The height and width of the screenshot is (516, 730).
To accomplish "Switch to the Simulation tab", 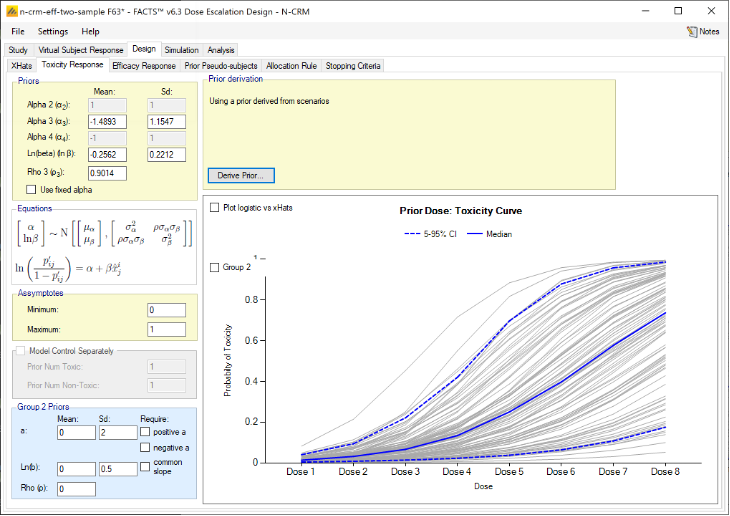I will [181, 49].
